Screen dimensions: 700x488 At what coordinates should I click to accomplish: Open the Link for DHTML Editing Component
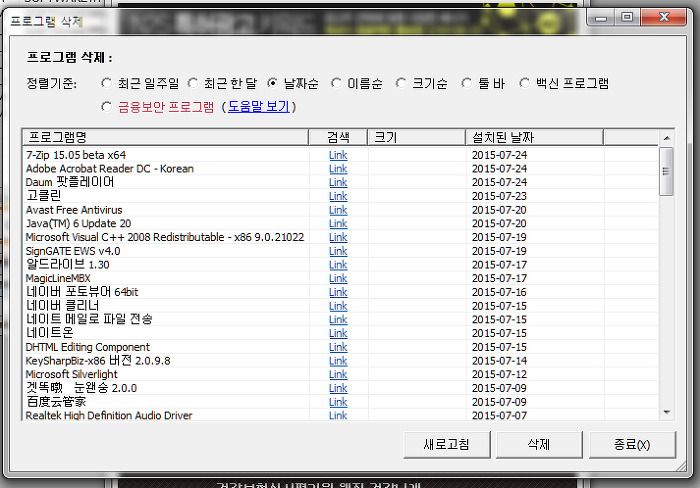(338, 347)
